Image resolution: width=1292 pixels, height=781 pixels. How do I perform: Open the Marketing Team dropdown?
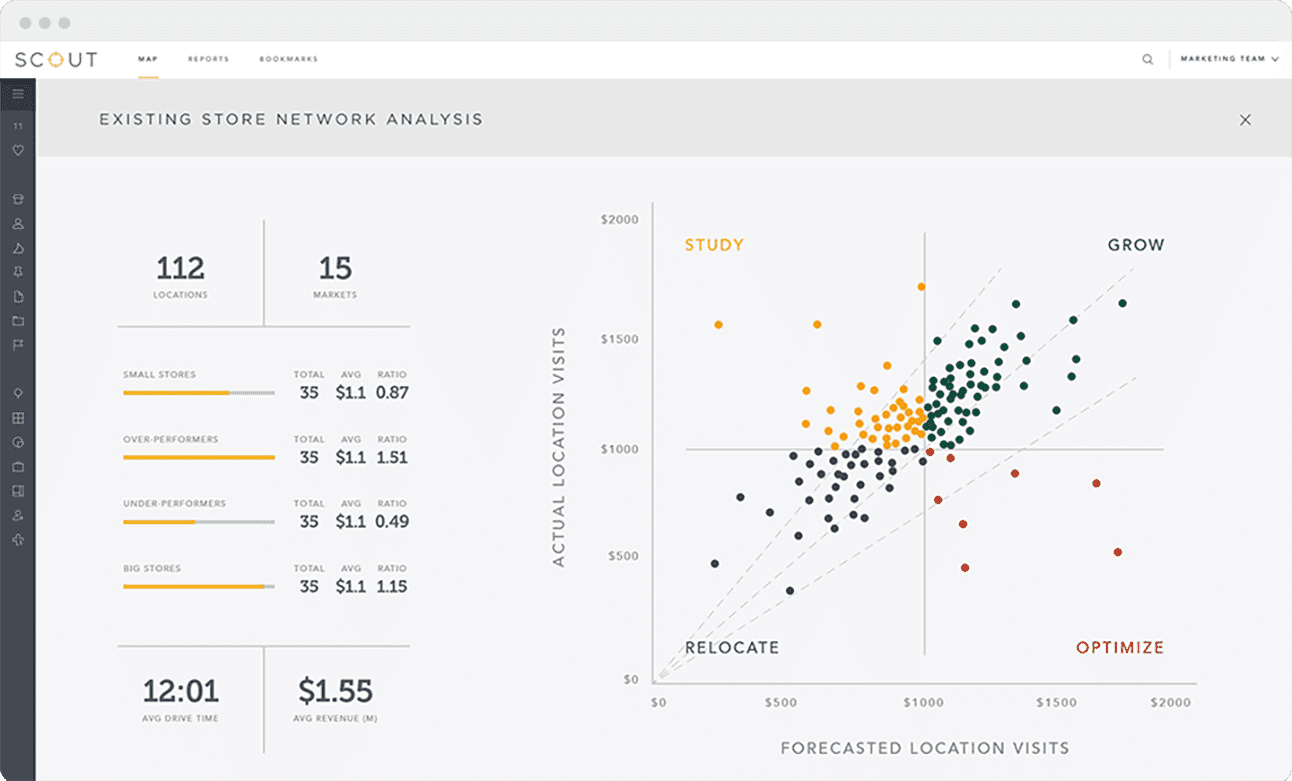pos(1228,59)
